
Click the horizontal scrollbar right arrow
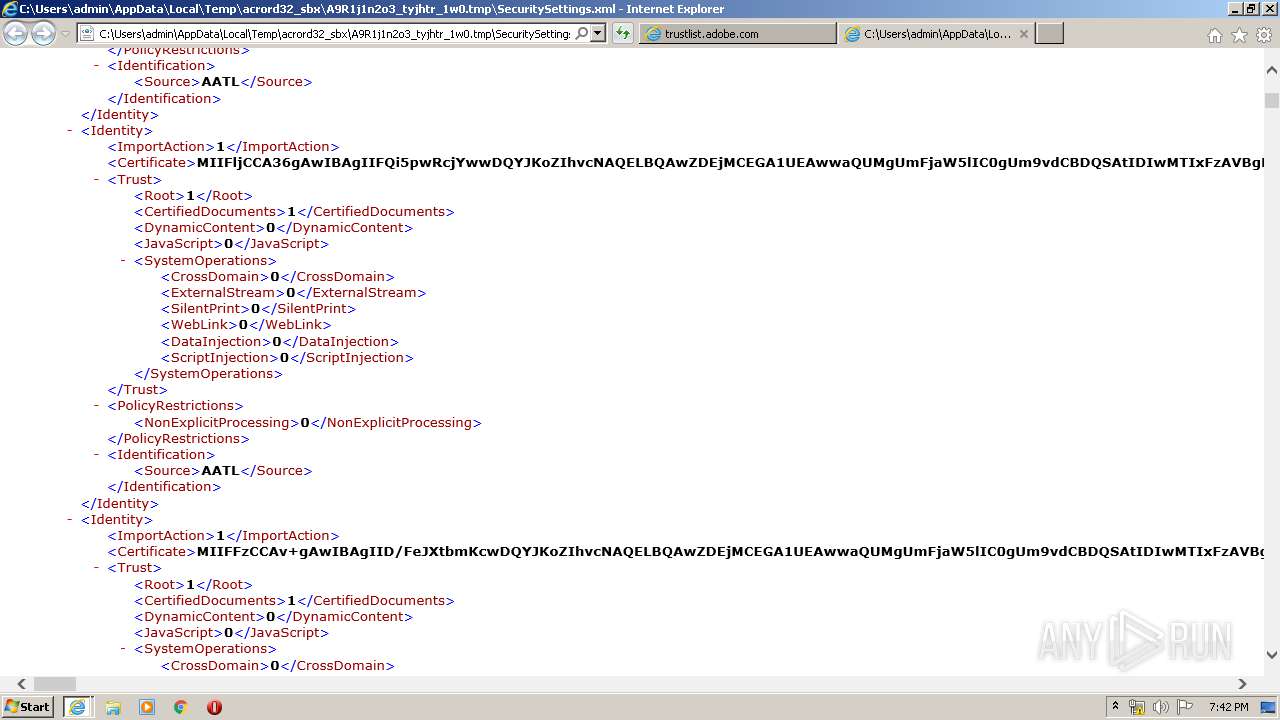[x=1242, y=684]
